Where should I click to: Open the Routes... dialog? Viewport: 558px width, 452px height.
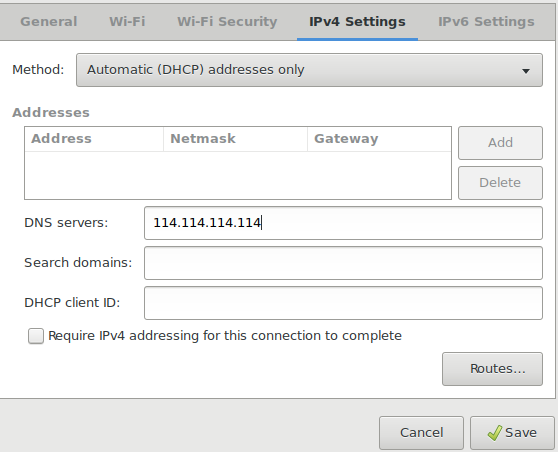click(493, 369)
